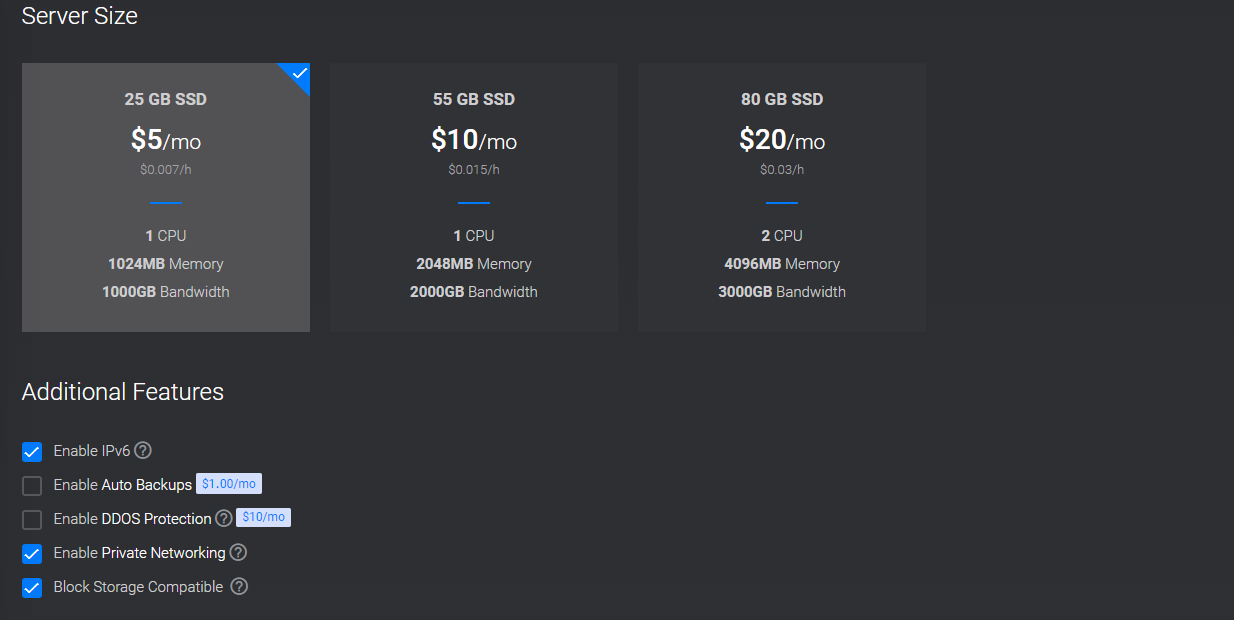The width and height of the screenshot is (1234, 620).
Task: Open the help icon beside Enable IPv6
Action: [x=143, y=451]
